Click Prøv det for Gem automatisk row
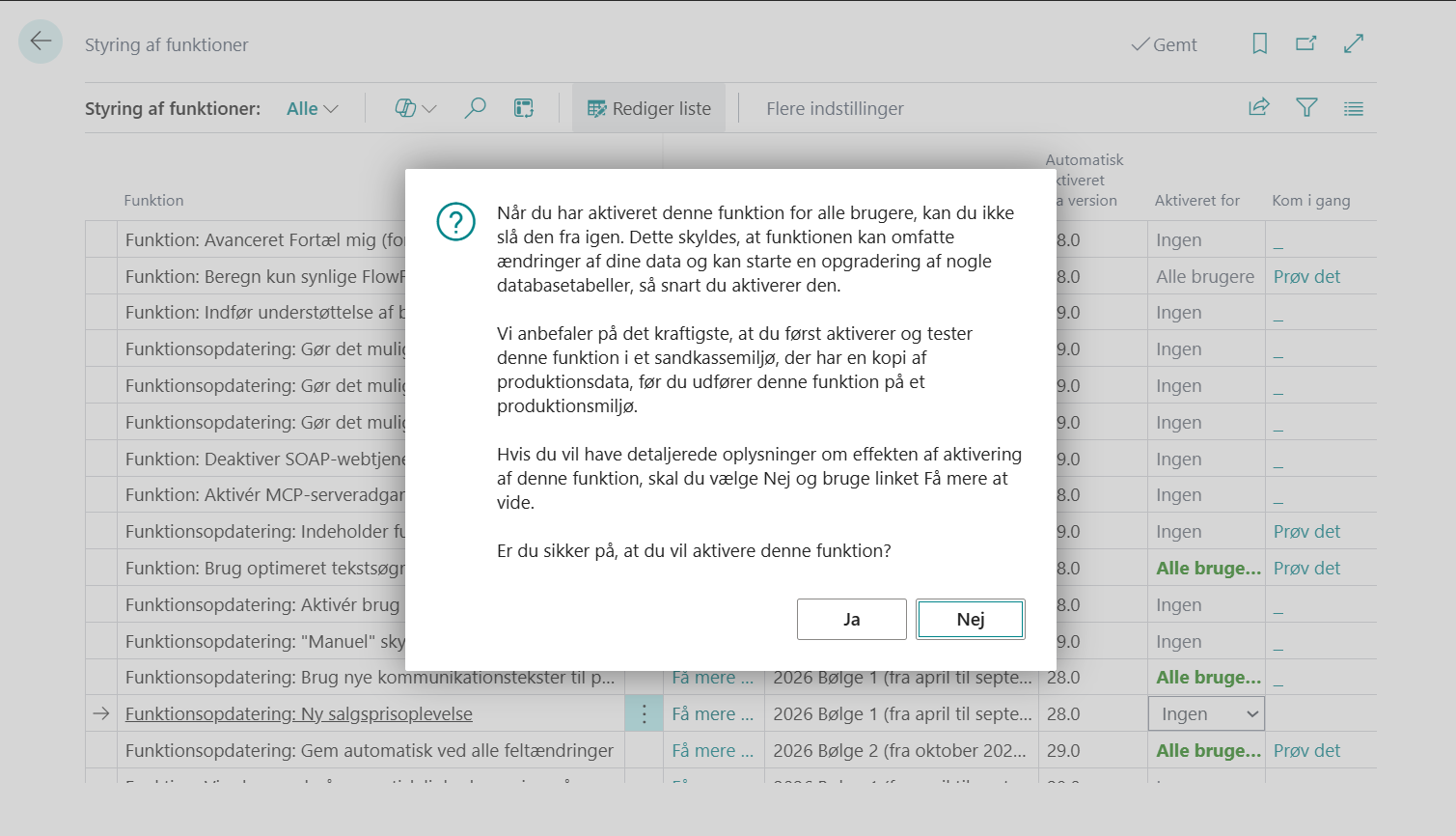The width and height of the screenshot is (1456, 836). (x=1306, y=751)
